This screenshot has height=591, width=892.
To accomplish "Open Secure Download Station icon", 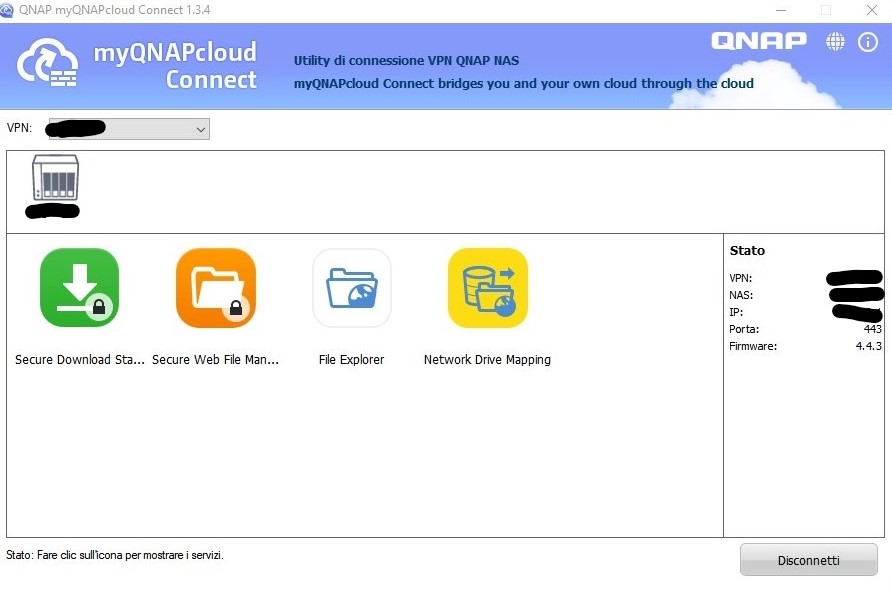I will (79, 288).
